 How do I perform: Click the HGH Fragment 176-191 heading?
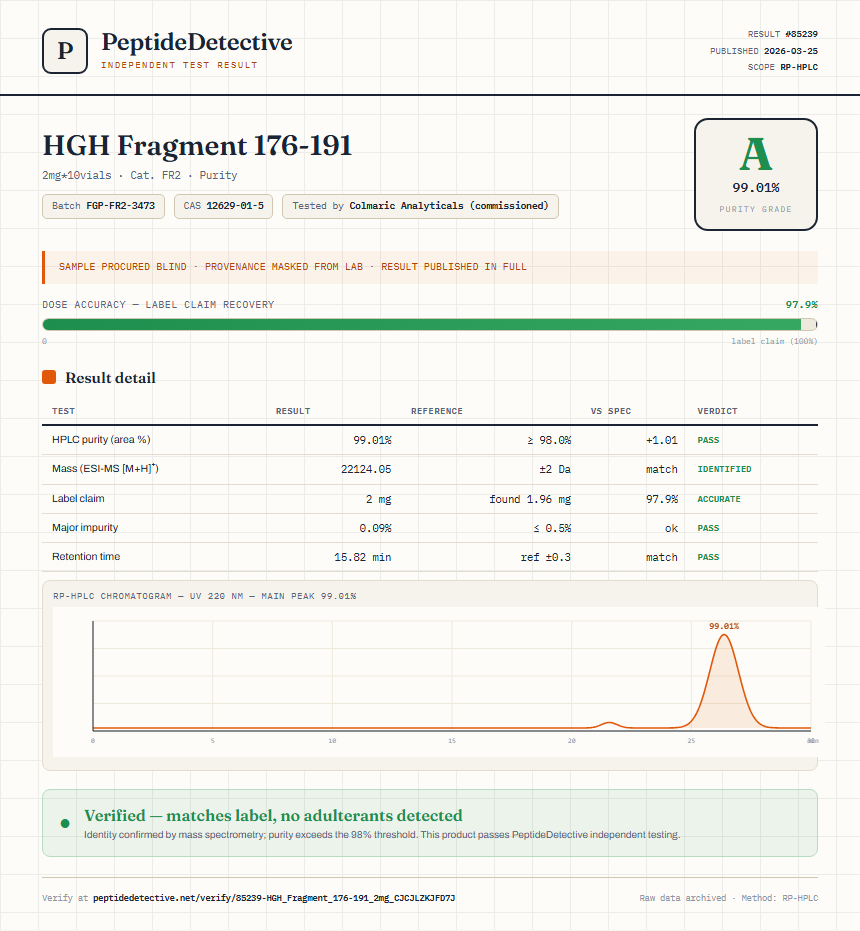197,145
